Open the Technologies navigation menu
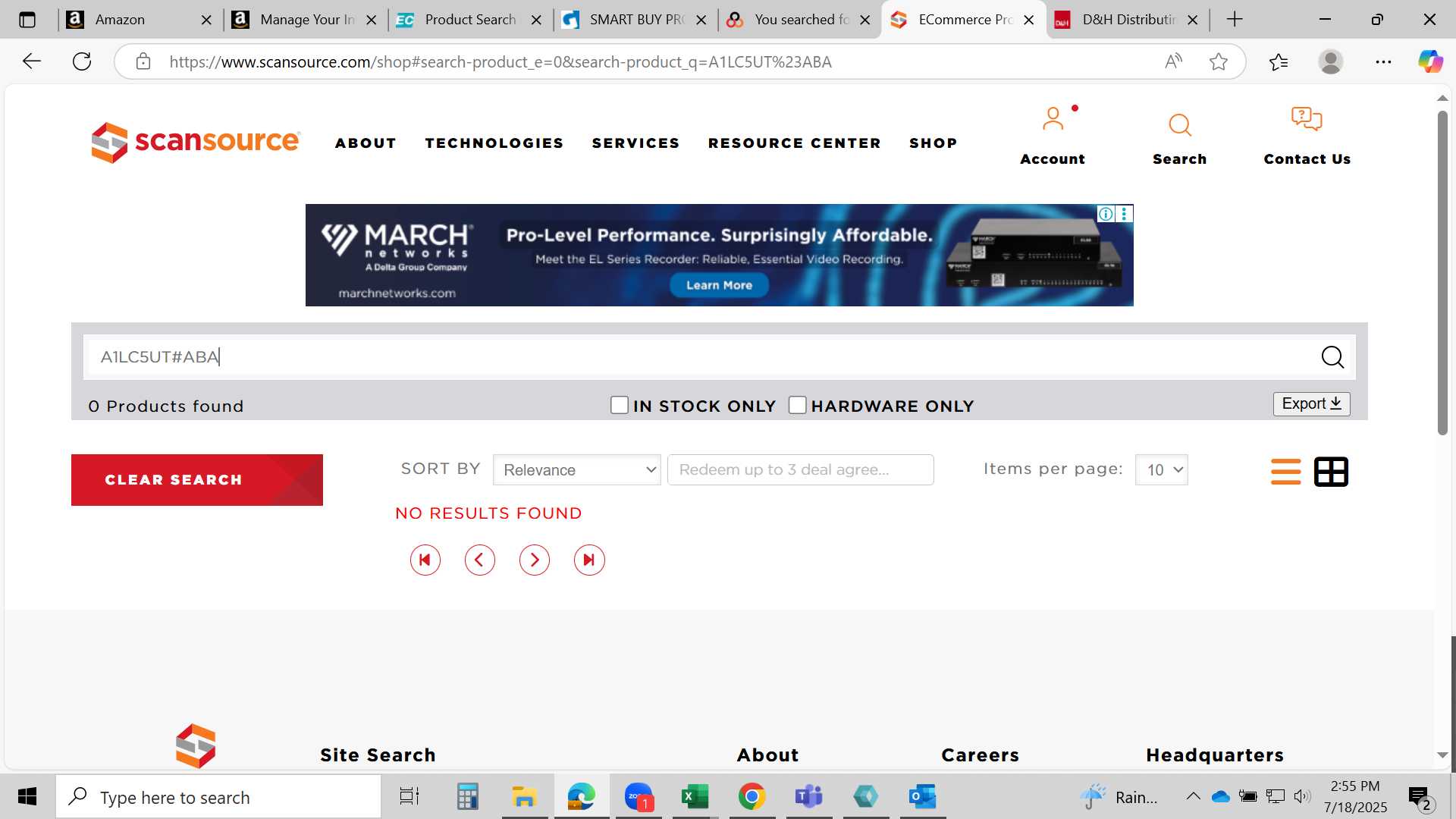Viewport: 1456px width, 819px height. pos(494,143)
